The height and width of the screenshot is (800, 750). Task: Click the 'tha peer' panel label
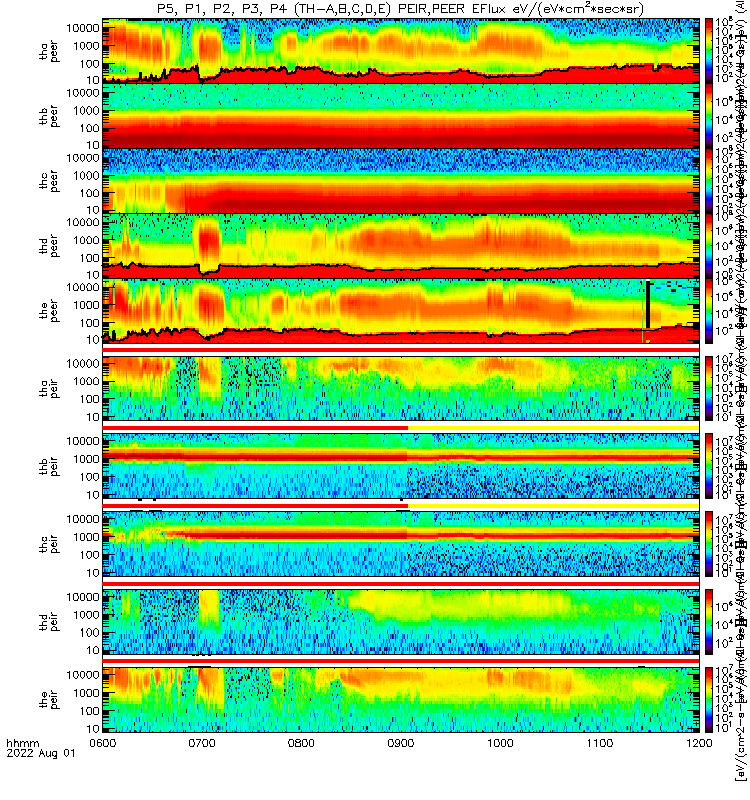click(x=49, y=52)
